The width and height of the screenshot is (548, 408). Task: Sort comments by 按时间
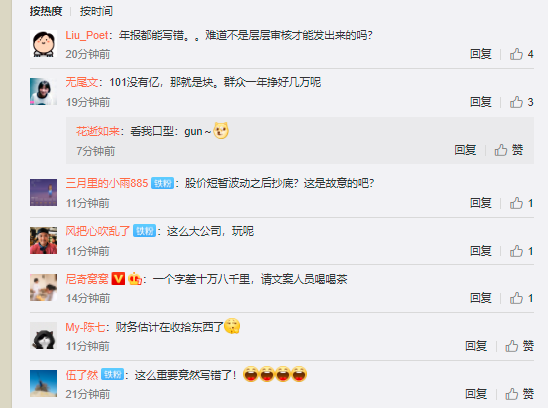coord(96,11)
